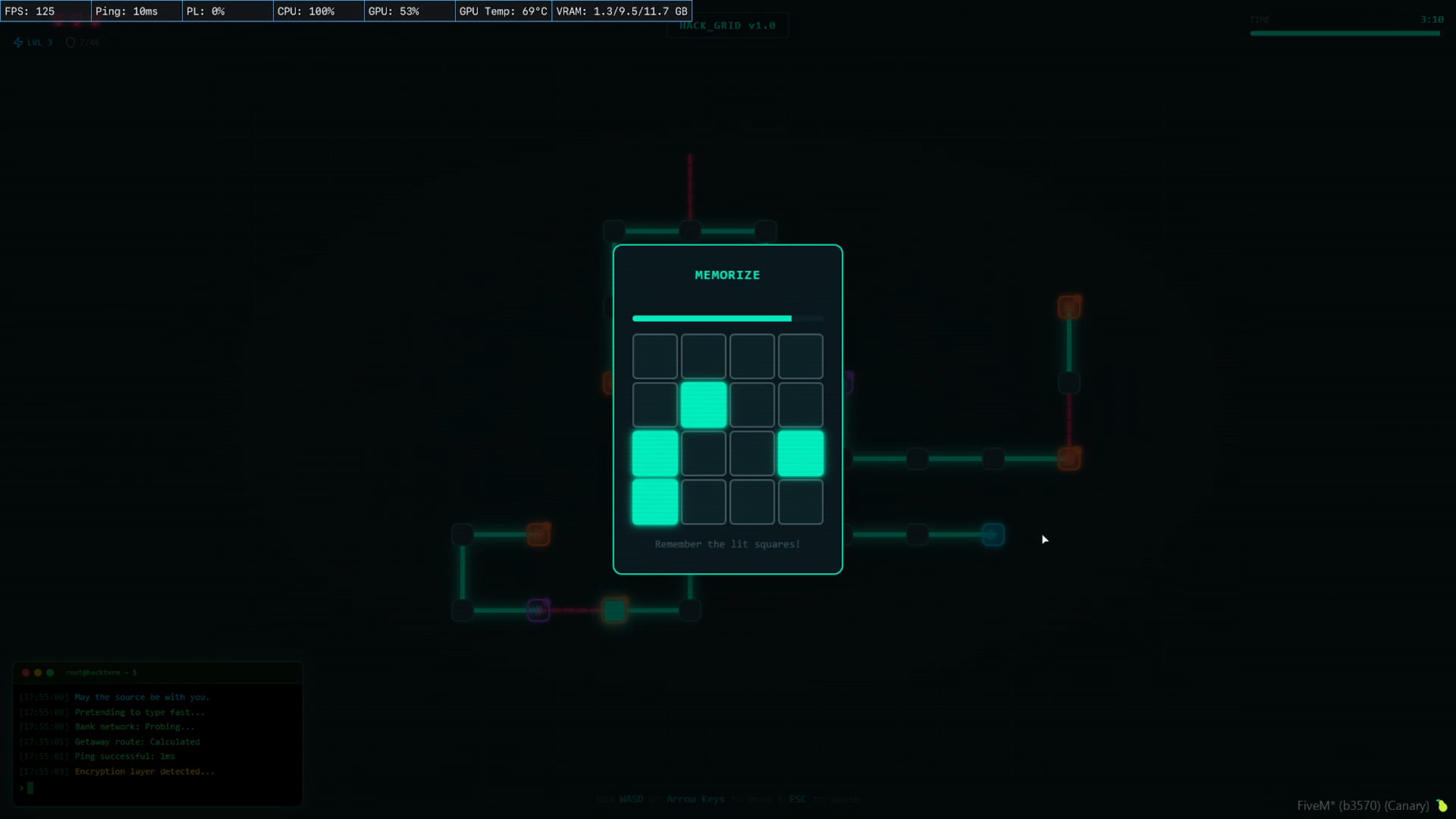This screenshot has height=819, width=1456.
Task: Click the purple node at the bottom left
Action: click(538, 610)
